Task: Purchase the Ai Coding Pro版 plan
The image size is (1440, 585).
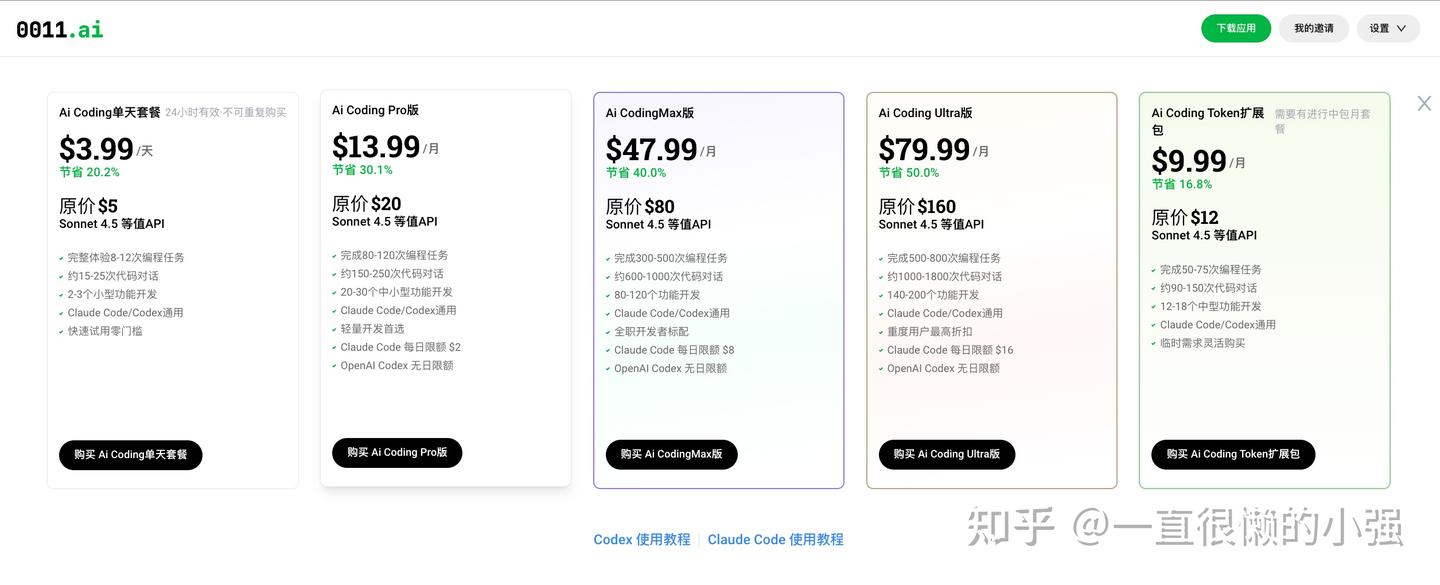Action: coord(397,453)
